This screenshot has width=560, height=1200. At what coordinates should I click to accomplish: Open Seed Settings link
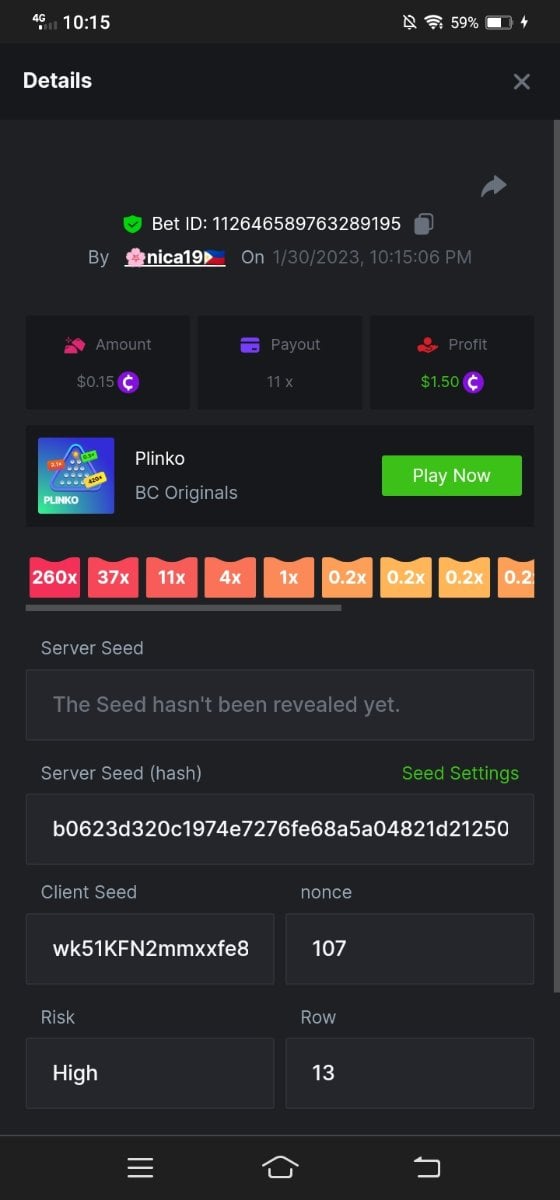tap(460, 773)
